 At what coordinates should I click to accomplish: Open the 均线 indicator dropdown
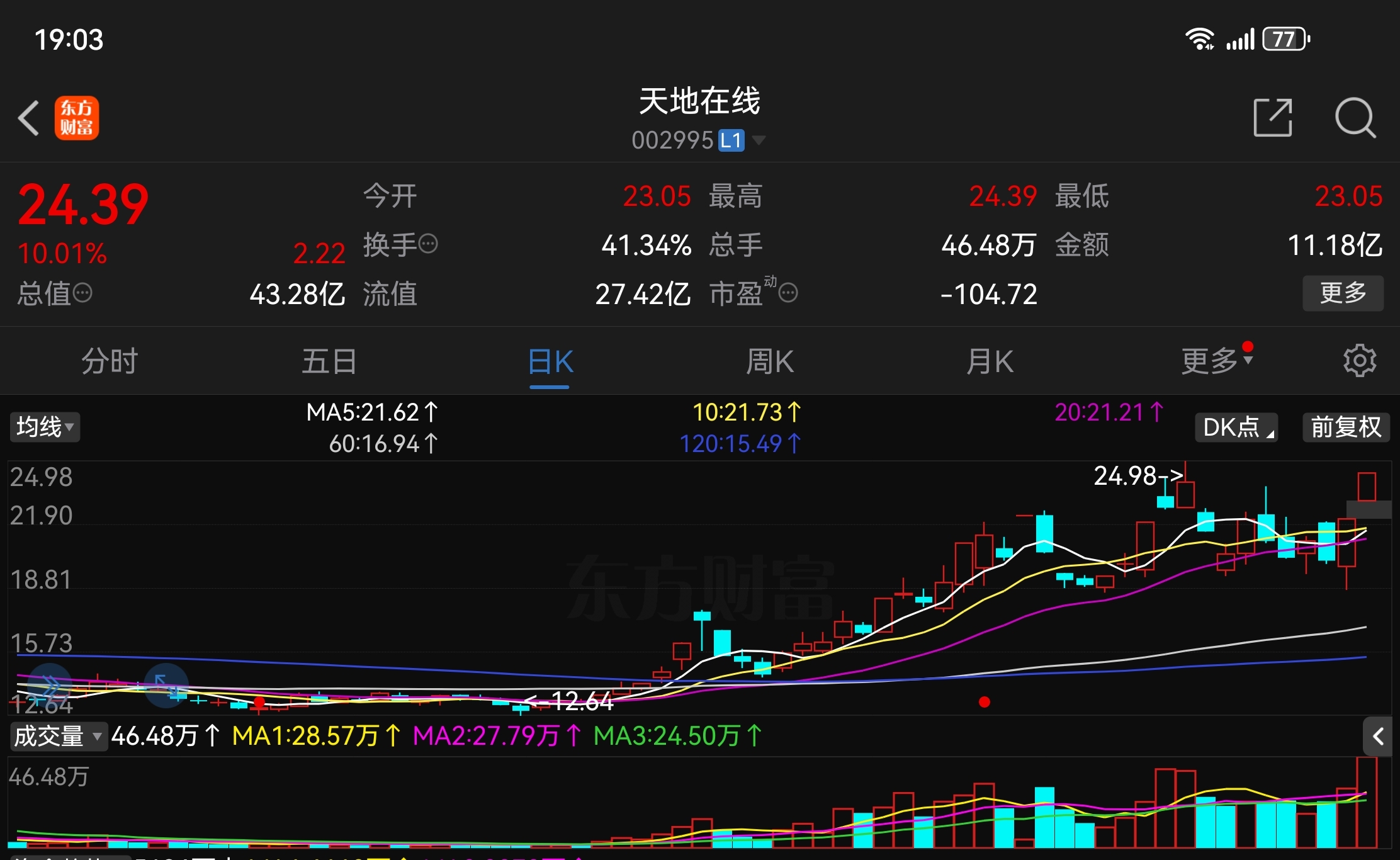(45, 427)
